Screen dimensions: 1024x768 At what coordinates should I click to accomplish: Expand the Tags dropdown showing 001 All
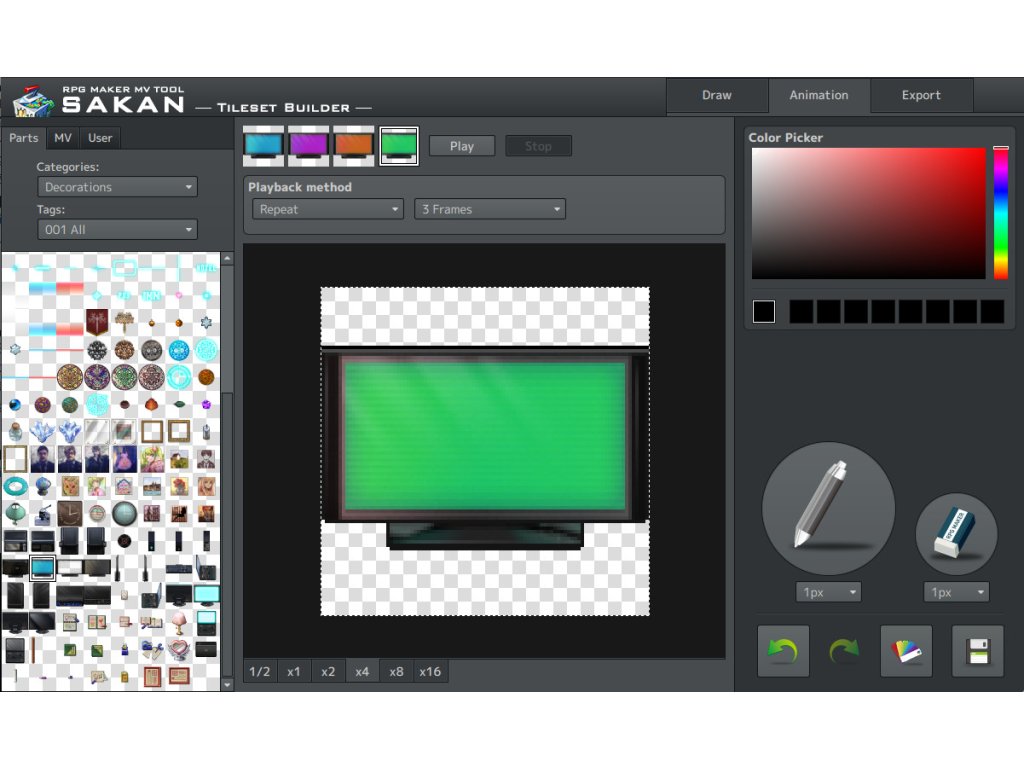(x=117, y=230)
